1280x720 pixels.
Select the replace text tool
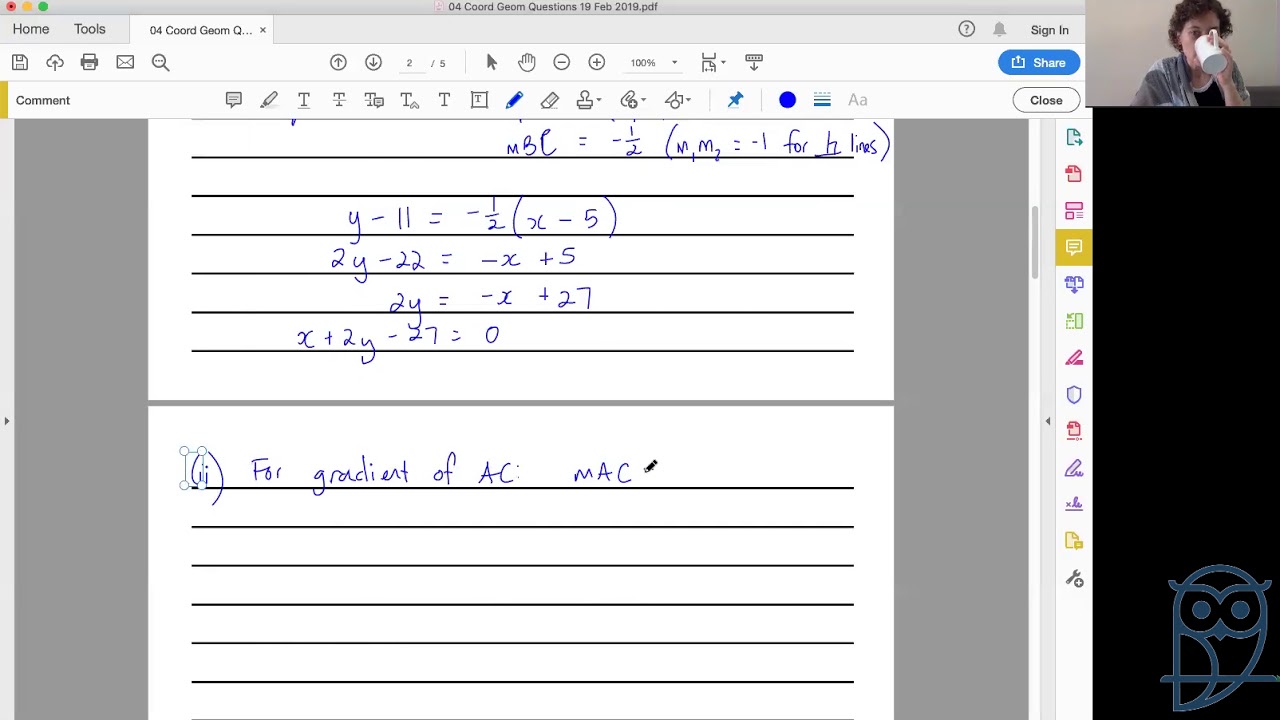point(374,100)
